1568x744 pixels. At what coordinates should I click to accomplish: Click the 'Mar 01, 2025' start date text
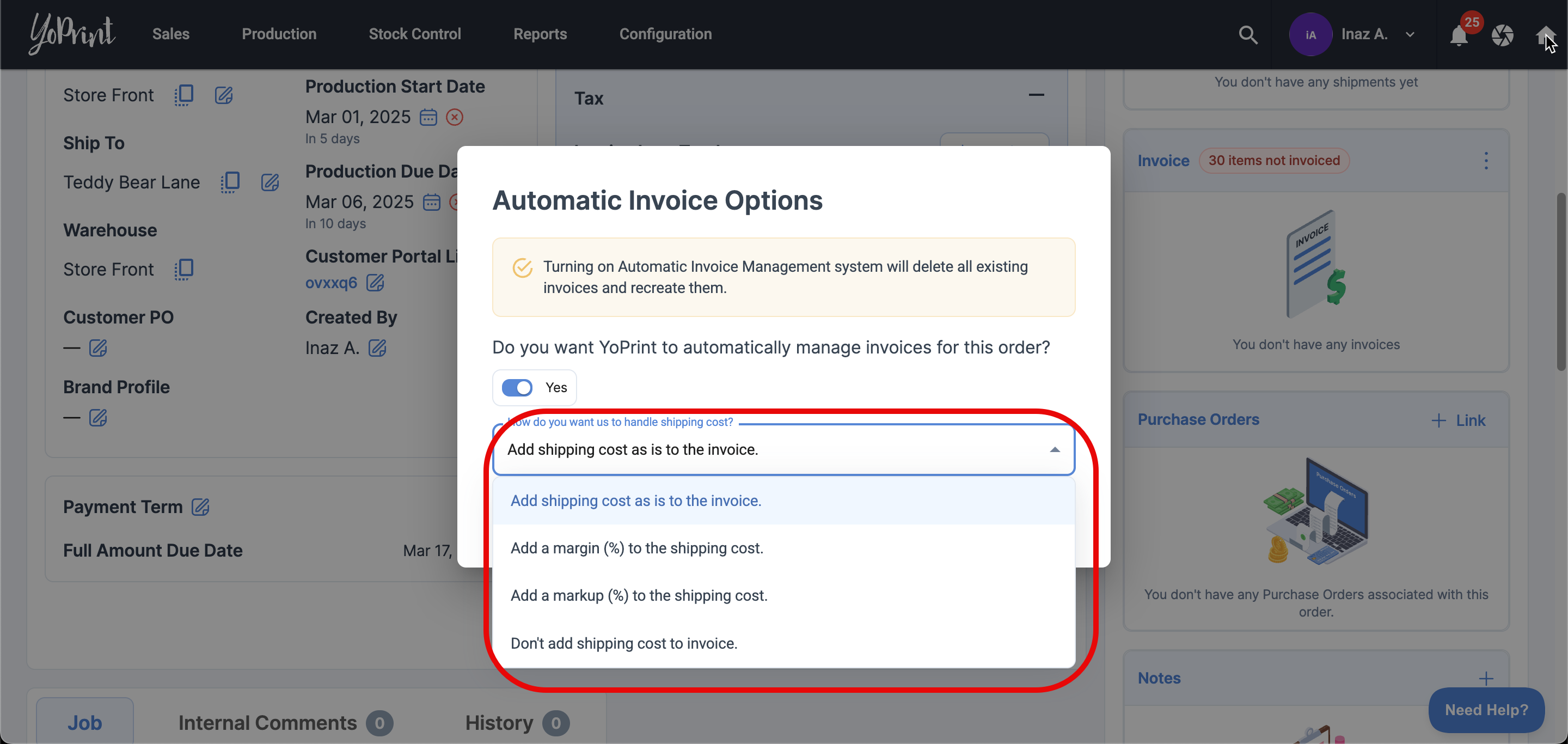[x=358, y=117]
